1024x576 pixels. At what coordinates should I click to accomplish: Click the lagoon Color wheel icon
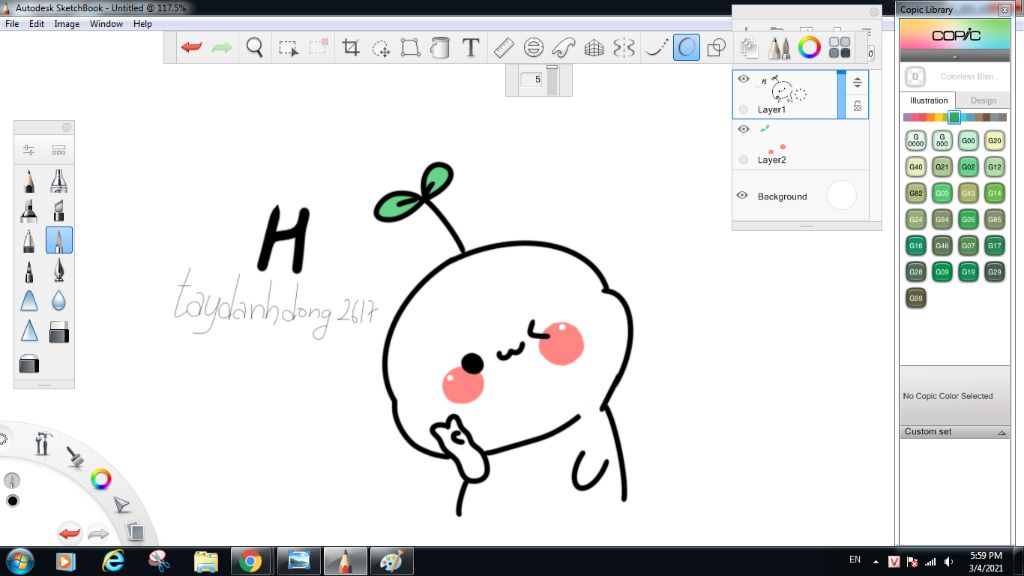tap(101, 479)
